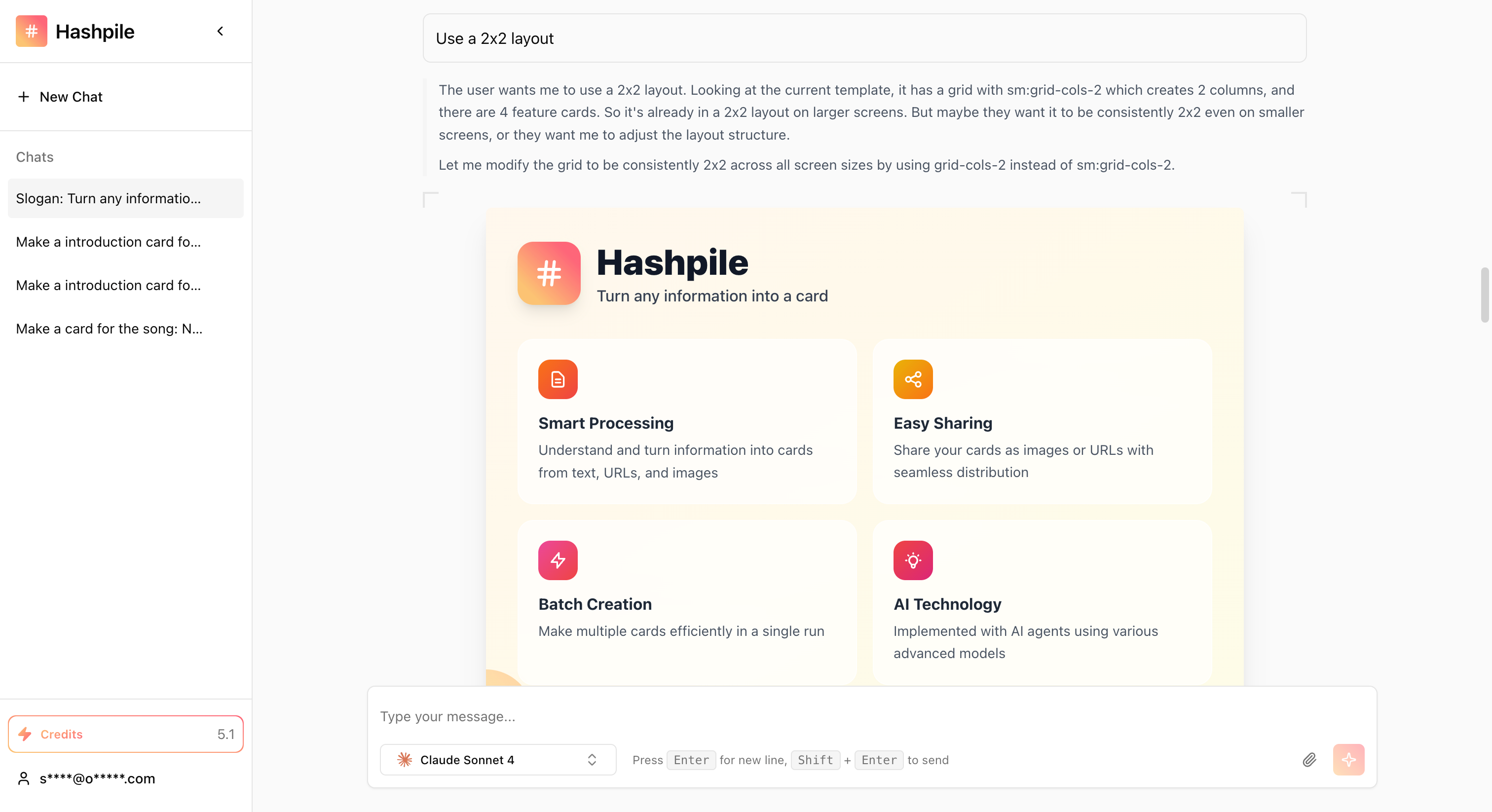Viewport: 1492px width, 812px height.
Task: Click the page scrollbar thumb
Action: (x=1485, y=295)
